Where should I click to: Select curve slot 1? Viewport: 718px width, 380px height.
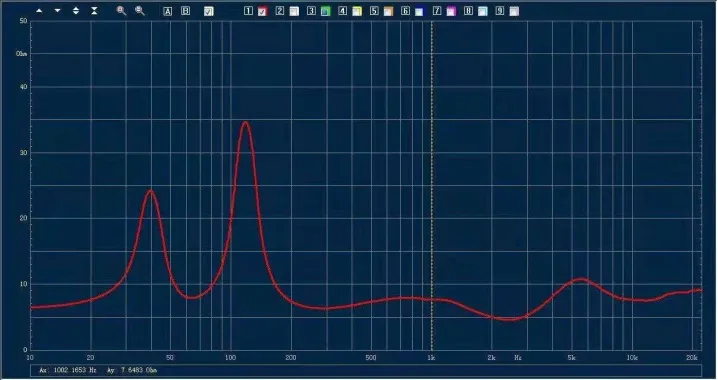248,11
